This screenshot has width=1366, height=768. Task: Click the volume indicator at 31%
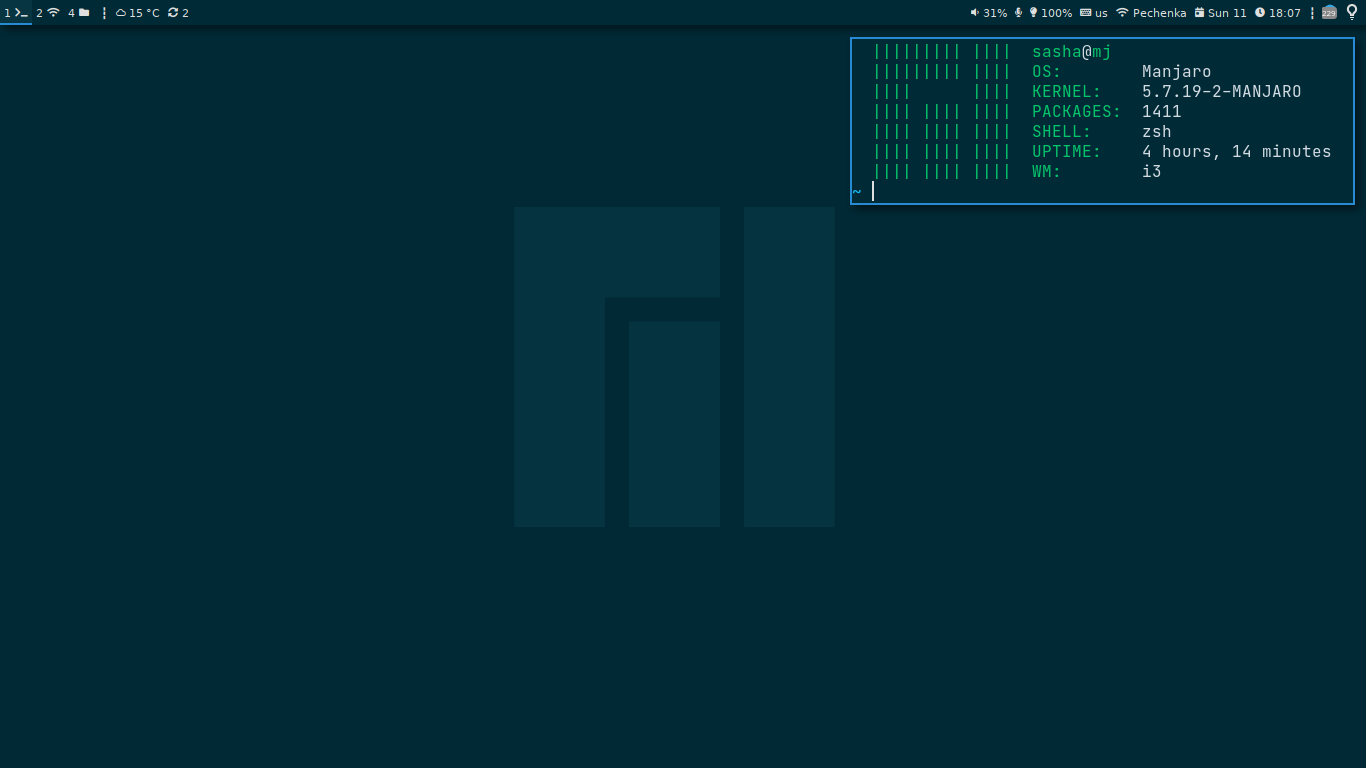click(x=988, y=13)
